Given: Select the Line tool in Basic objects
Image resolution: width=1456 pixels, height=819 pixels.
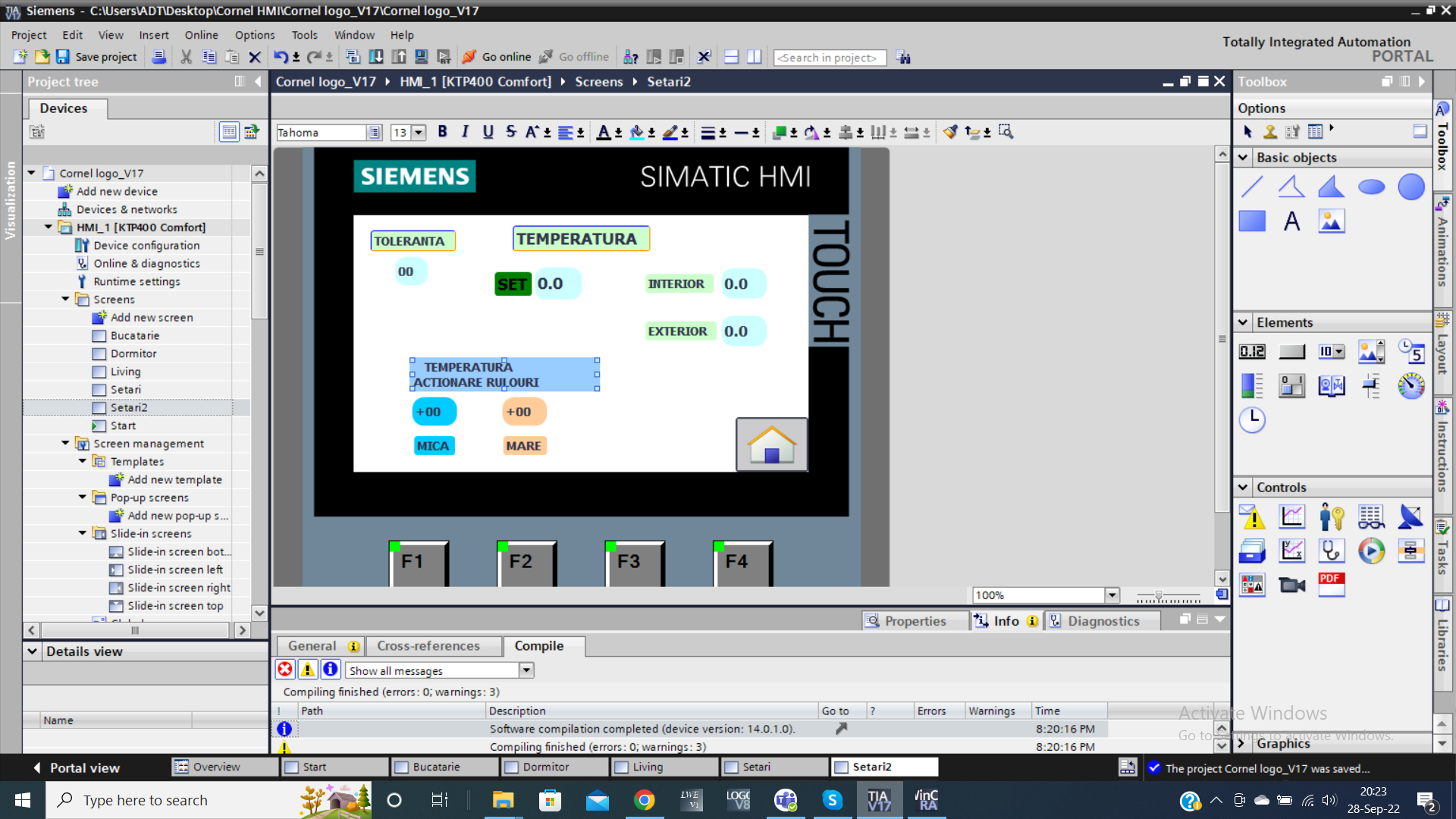Looking at the screenshot, I should 1252,187.
